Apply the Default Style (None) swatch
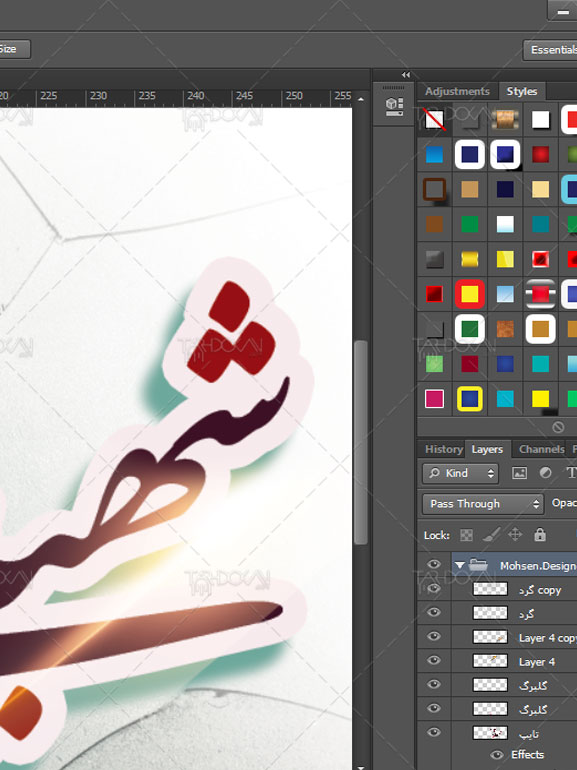This screenshot has height=770, width=577. click(435, 119)
